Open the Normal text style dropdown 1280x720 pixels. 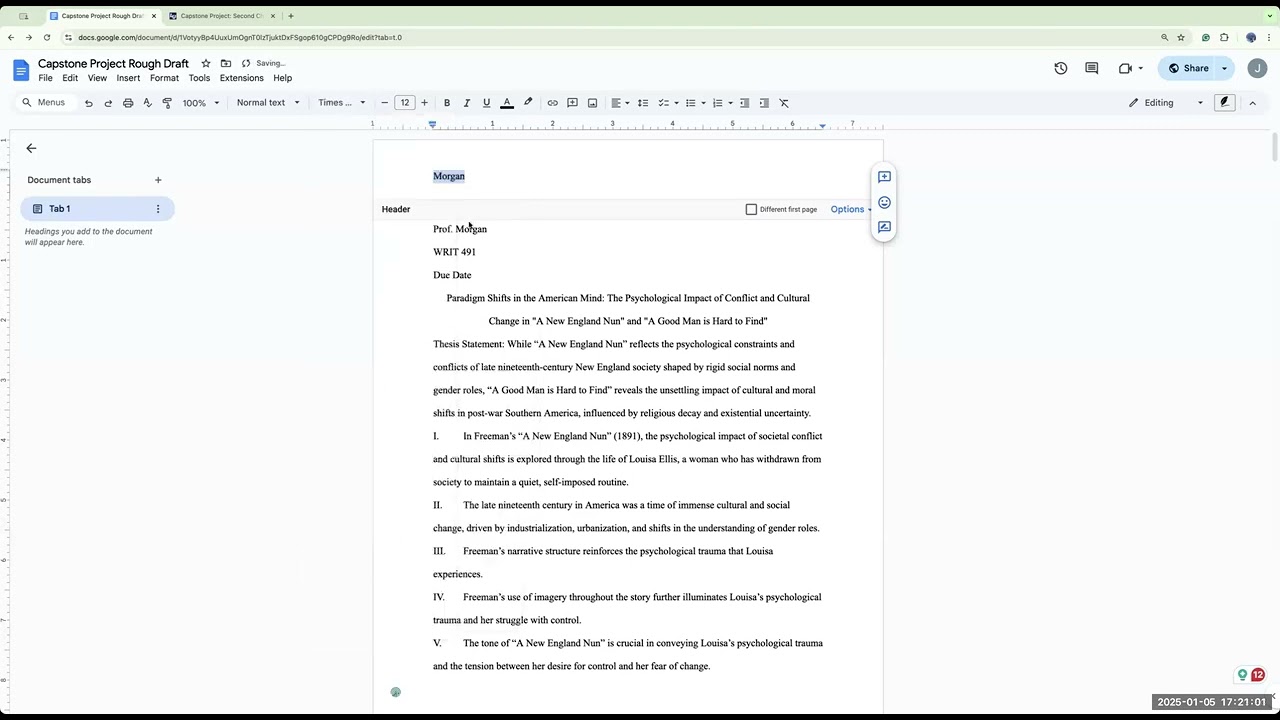[x=268, y=103]
